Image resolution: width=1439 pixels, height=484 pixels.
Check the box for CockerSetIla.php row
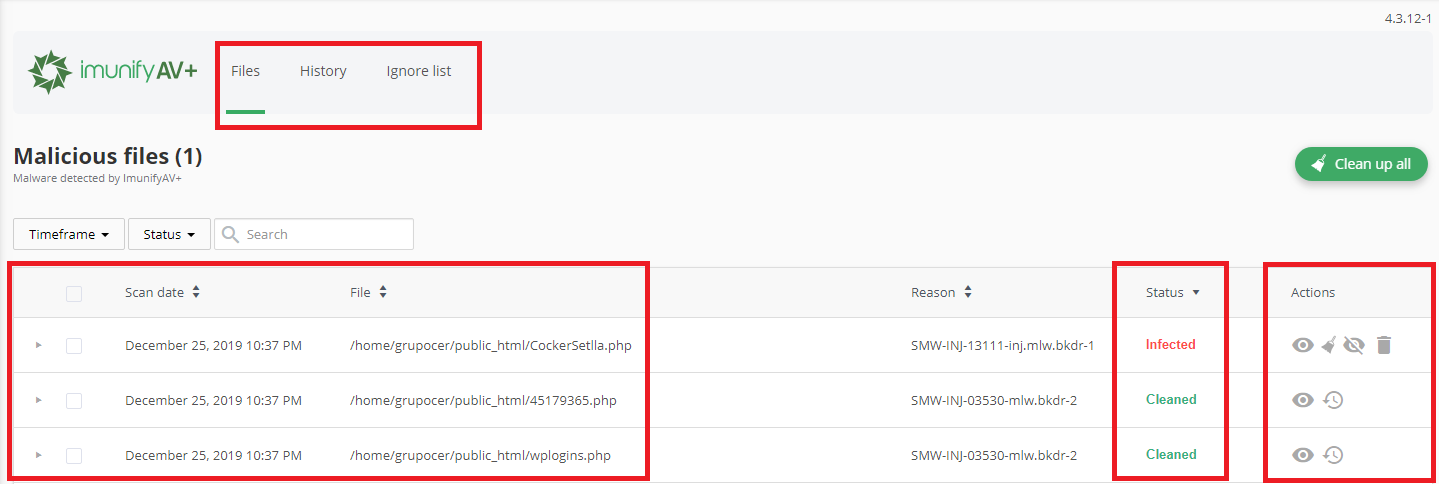(74, 346)
